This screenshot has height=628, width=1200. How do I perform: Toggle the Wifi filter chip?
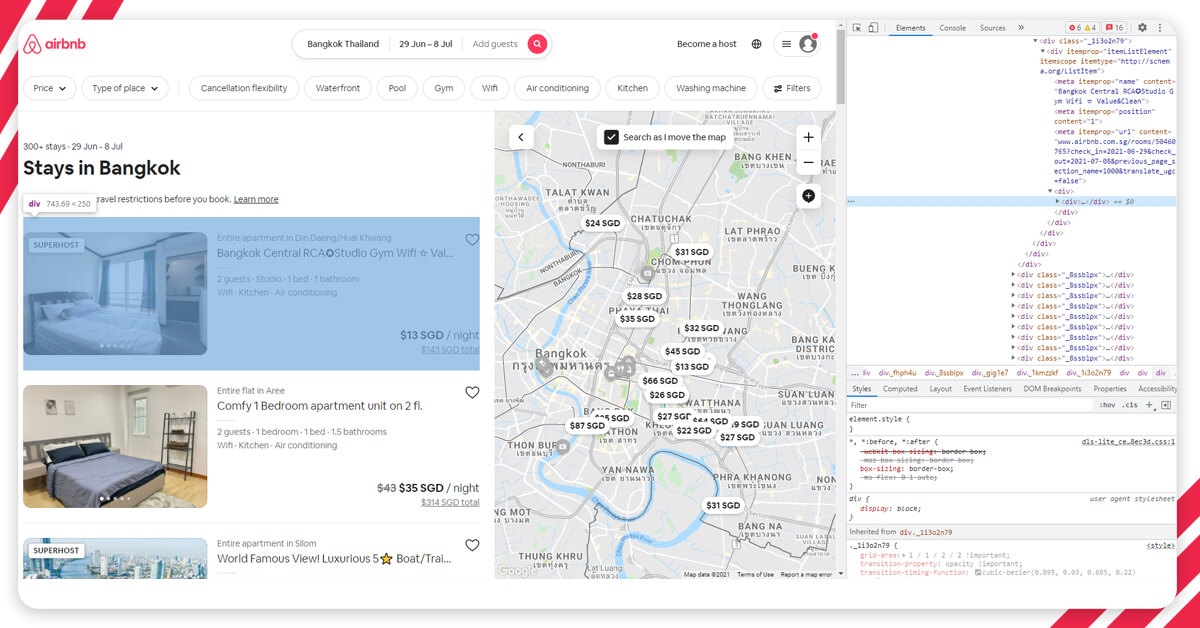click(490, 88)
